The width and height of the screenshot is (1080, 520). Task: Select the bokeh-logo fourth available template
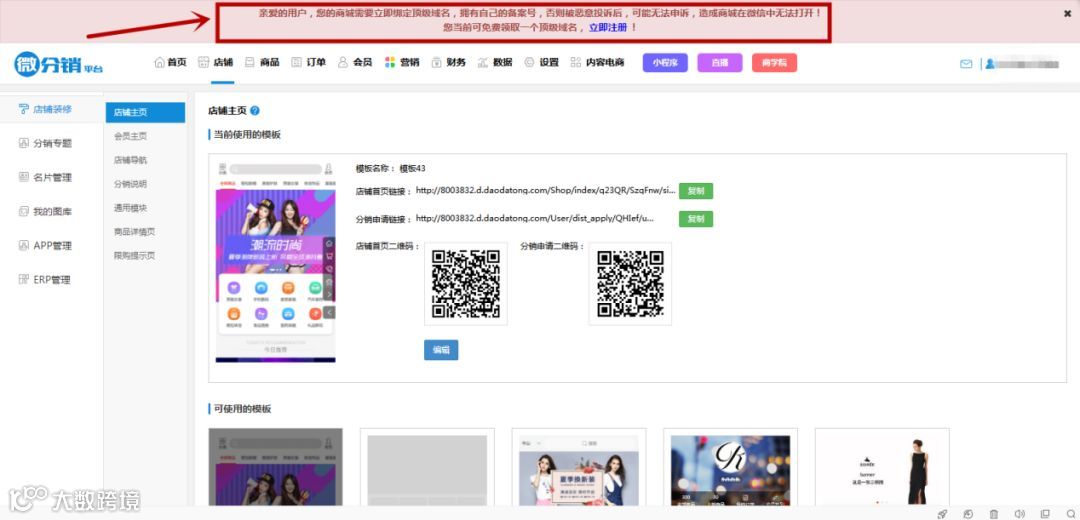point(730,468)
